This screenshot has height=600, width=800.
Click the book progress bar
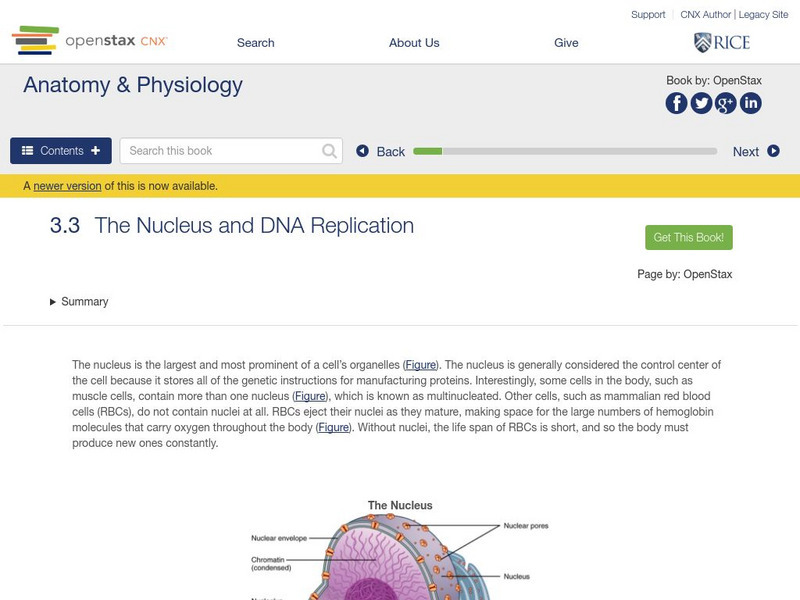pos(565,152)
